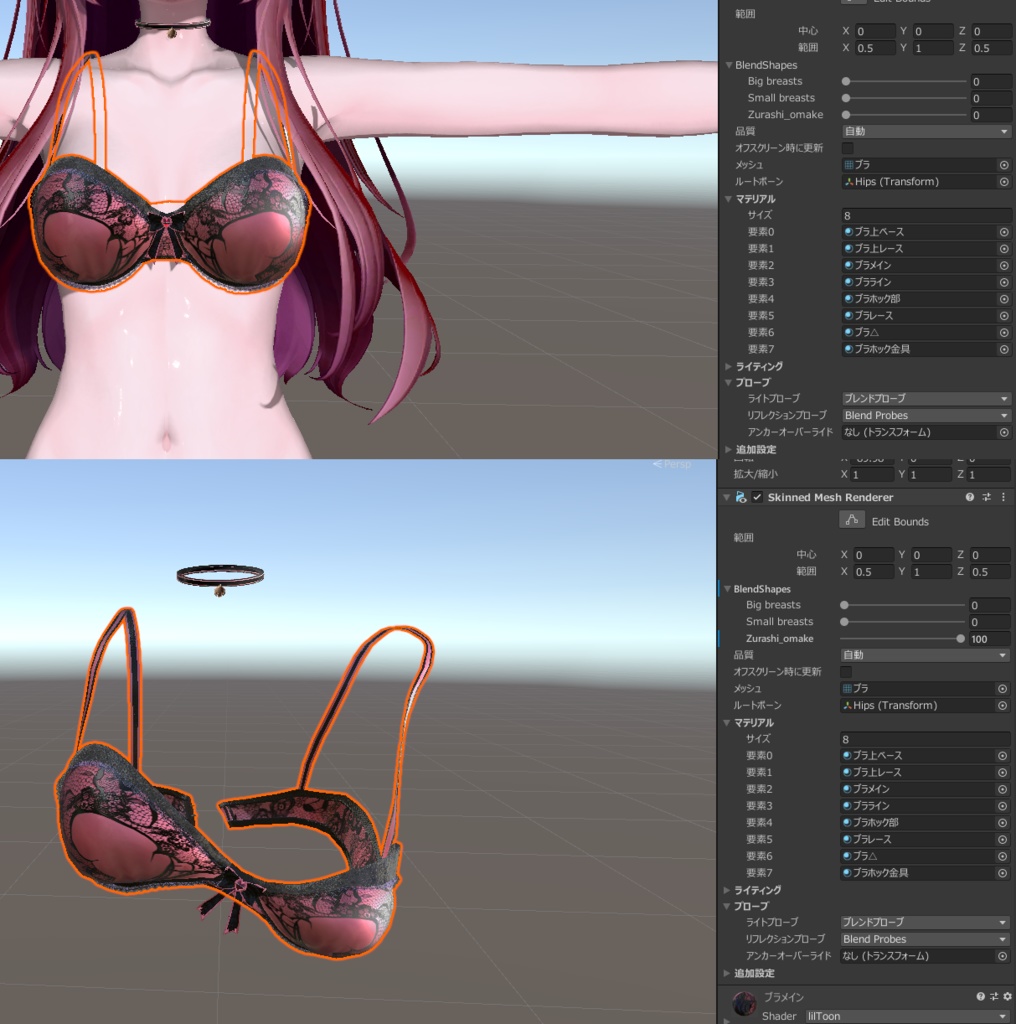
Task: Open 品質 dropdown in upper inspector
Action: pyautogui.click(x=926, y=131)
